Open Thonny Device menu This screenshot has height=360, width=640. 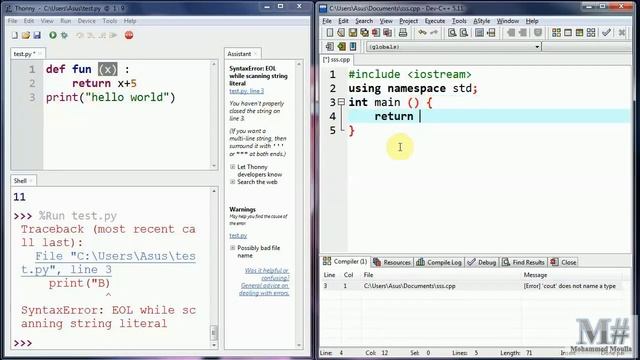pyautogui.click(x=87, y=21)
